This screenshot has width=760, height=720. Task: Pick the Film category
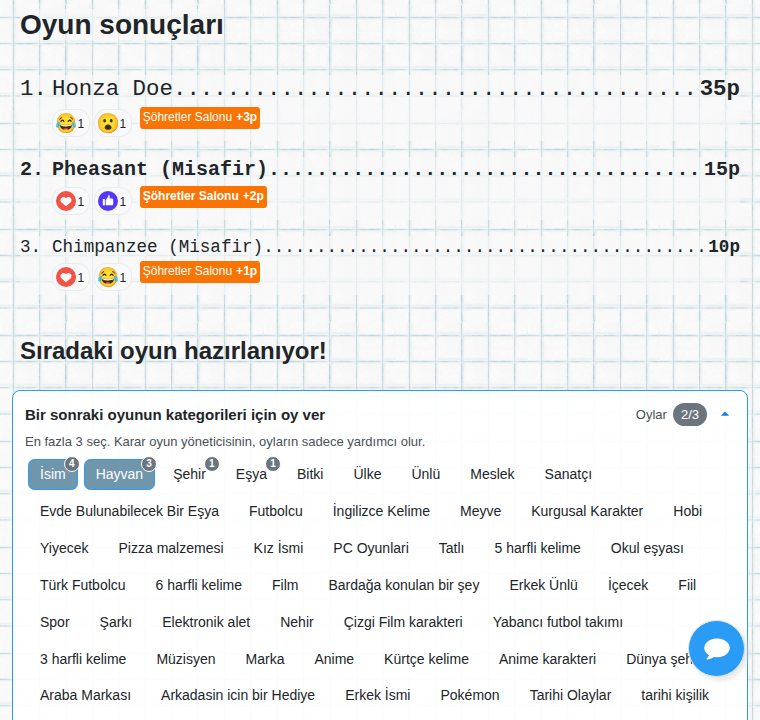pos(285,585)
